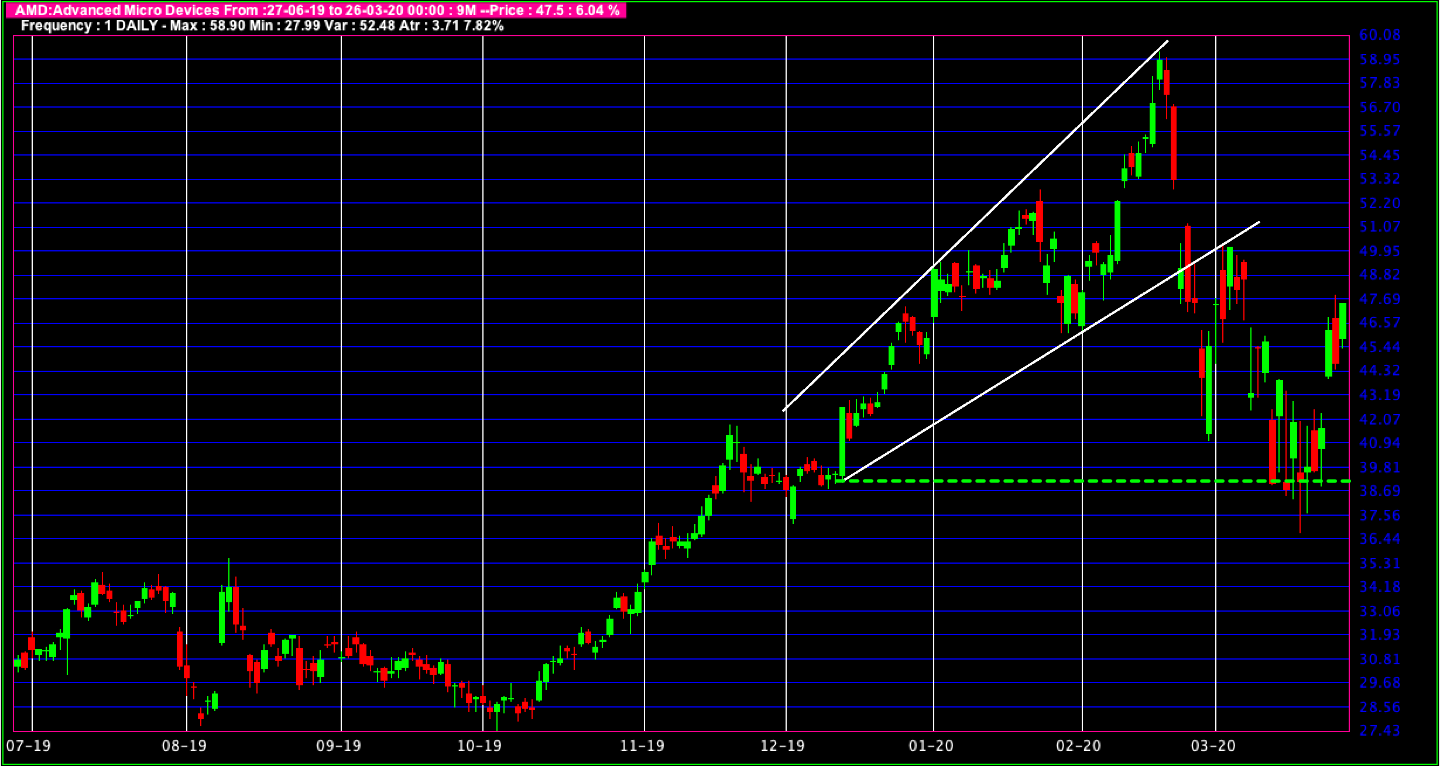
Task: Click the green dashed support line
Action: (1050, 481)
